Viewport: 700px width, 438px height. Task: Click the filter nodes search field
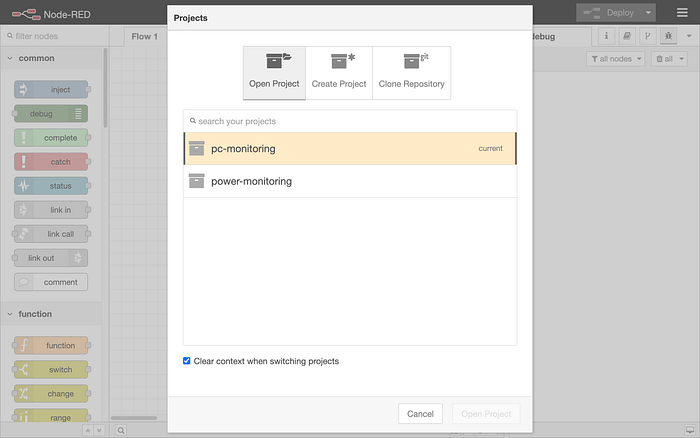[x=54, y=36]
